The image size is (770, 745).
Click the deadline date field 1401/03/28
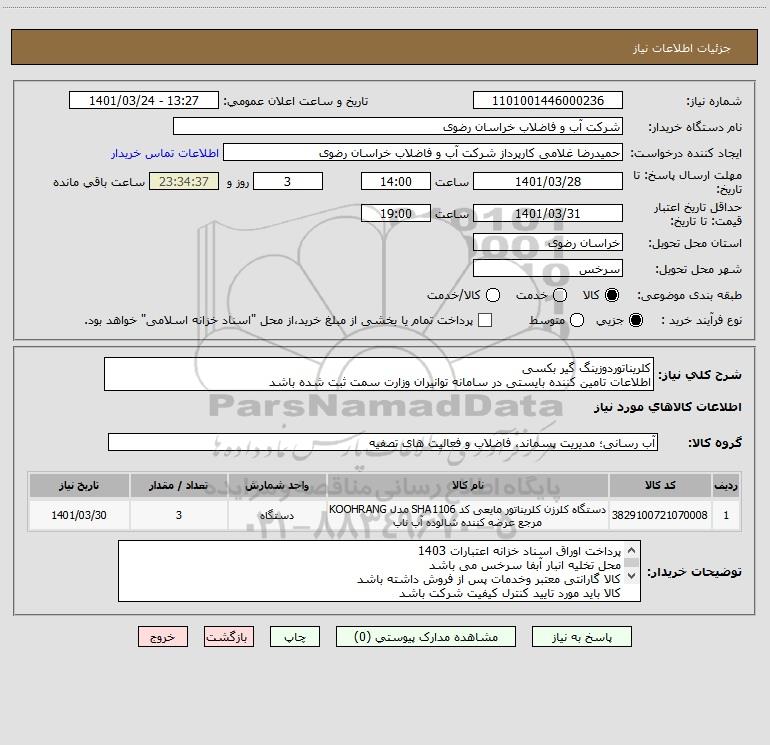coord(548,181)
